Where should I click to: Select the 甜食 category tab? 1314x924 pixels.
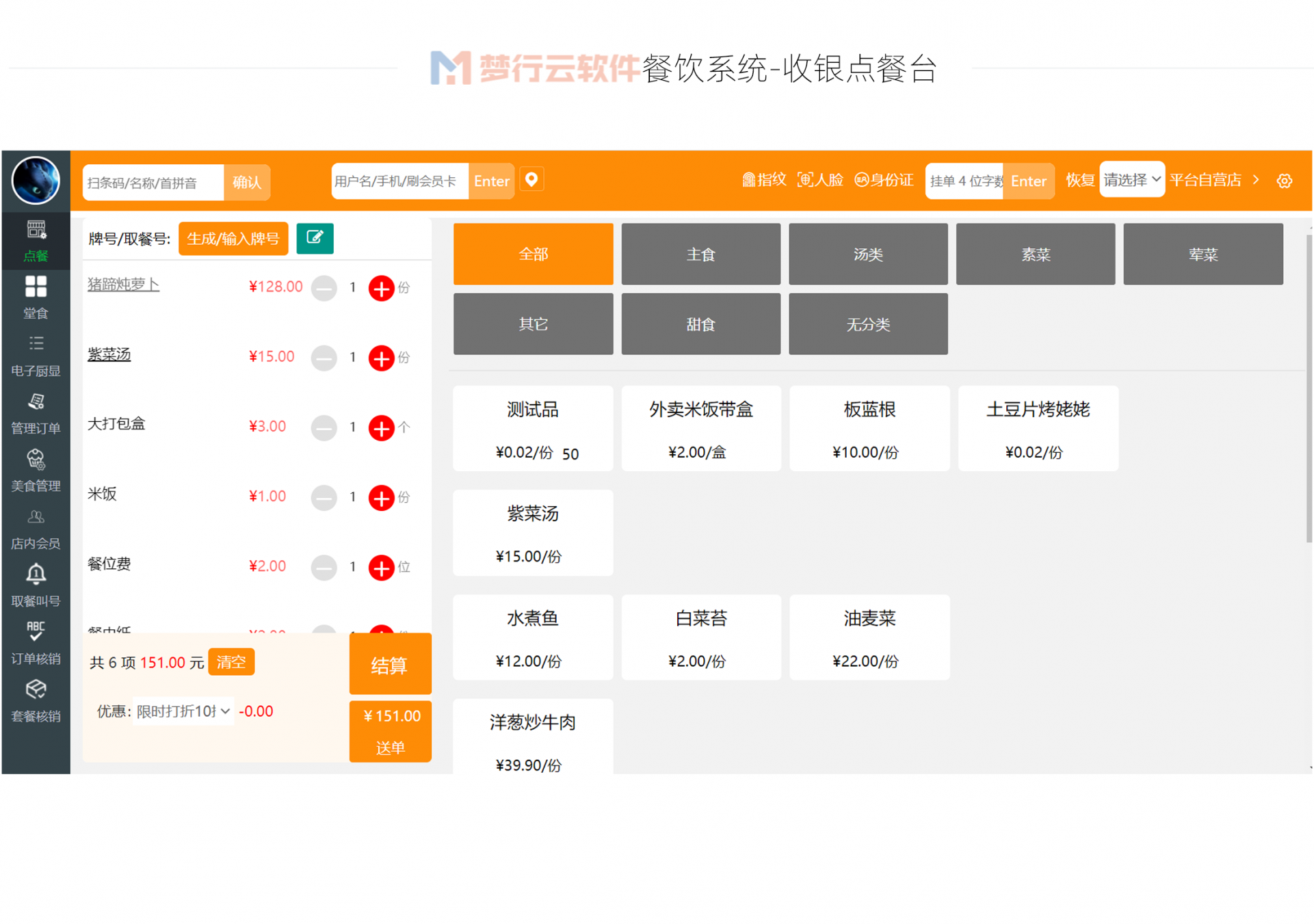point(700,324)
